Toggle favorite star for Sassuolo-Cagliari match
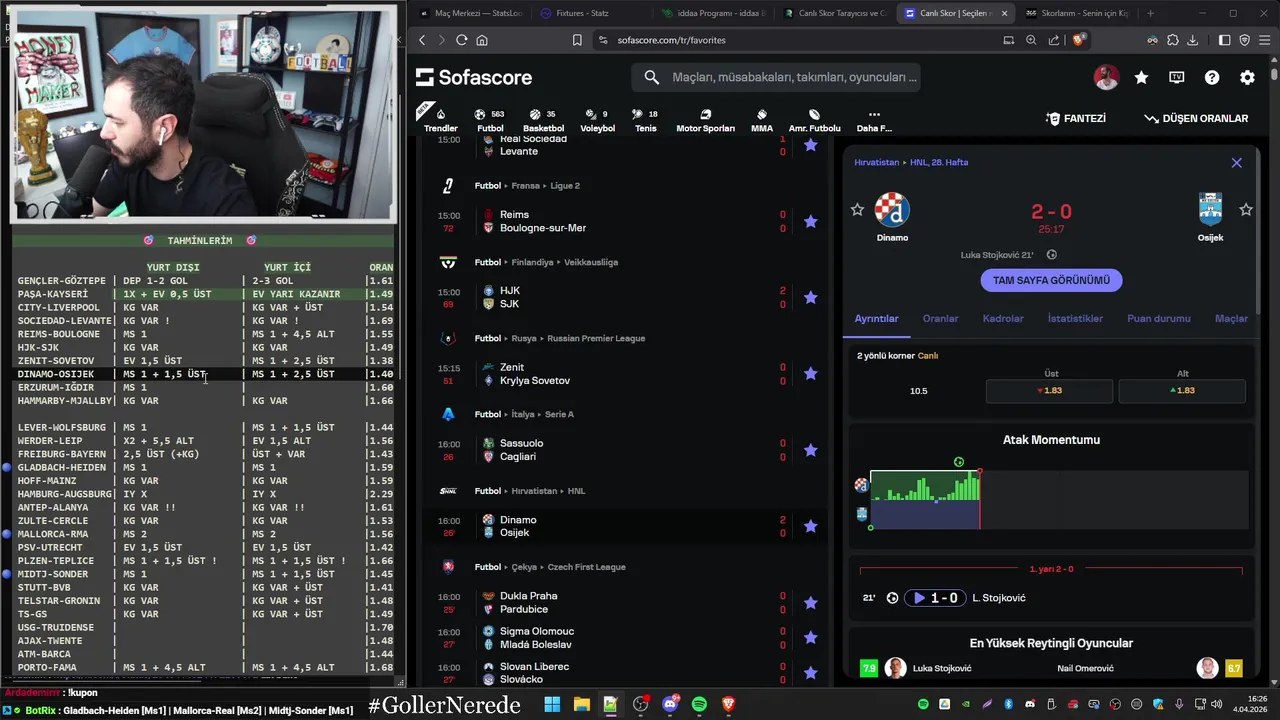1280x720 pixels. 811,450
